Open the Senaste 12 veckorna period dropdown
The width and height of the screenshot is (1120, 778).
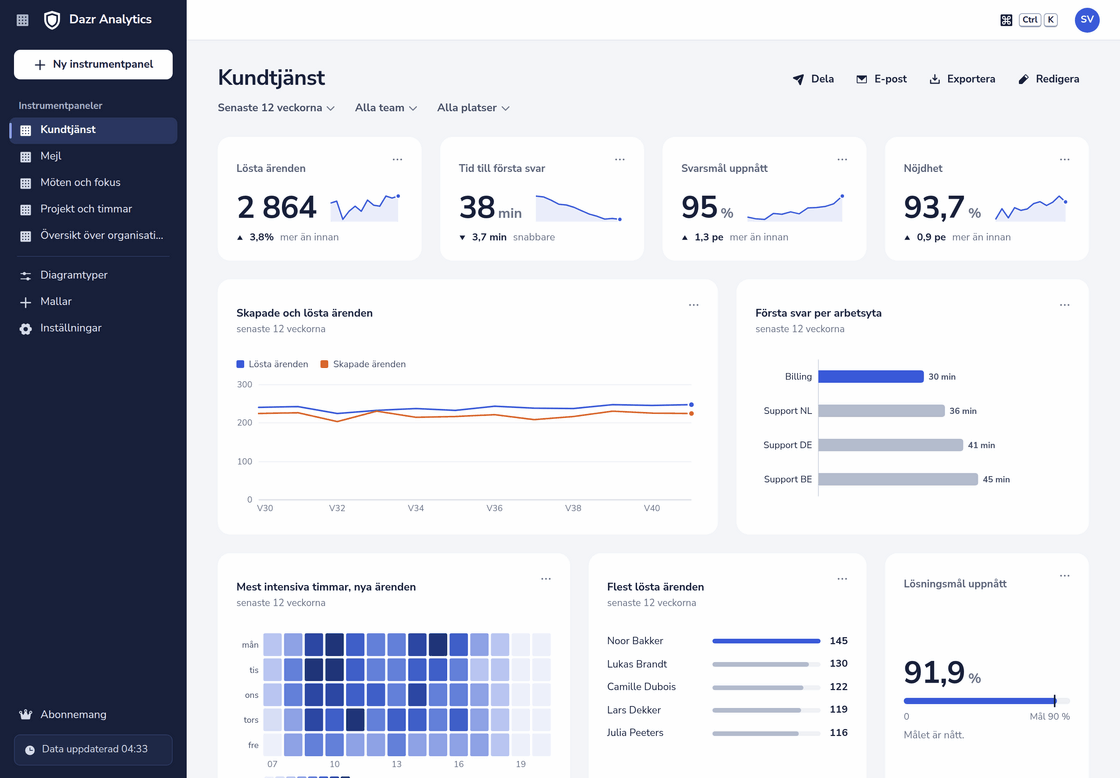276,108
